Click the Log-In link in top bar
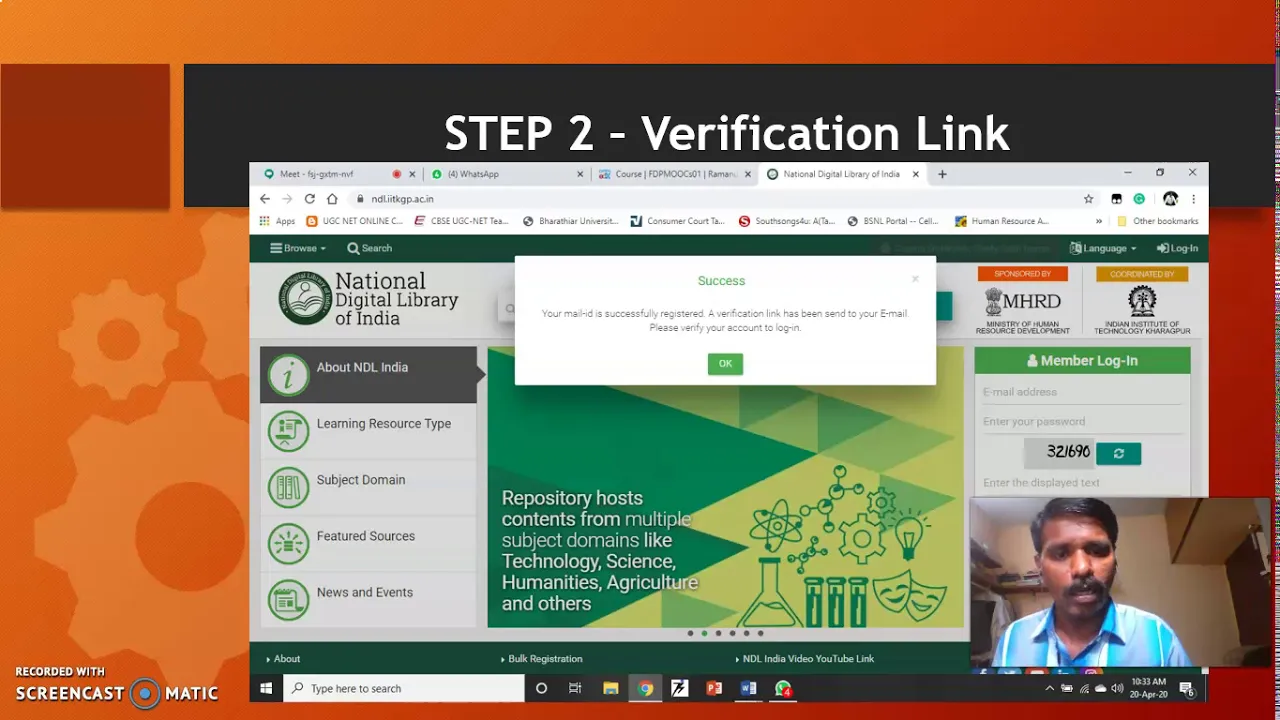This screenshot has width=1280, height=720. tap(1177, 248)
